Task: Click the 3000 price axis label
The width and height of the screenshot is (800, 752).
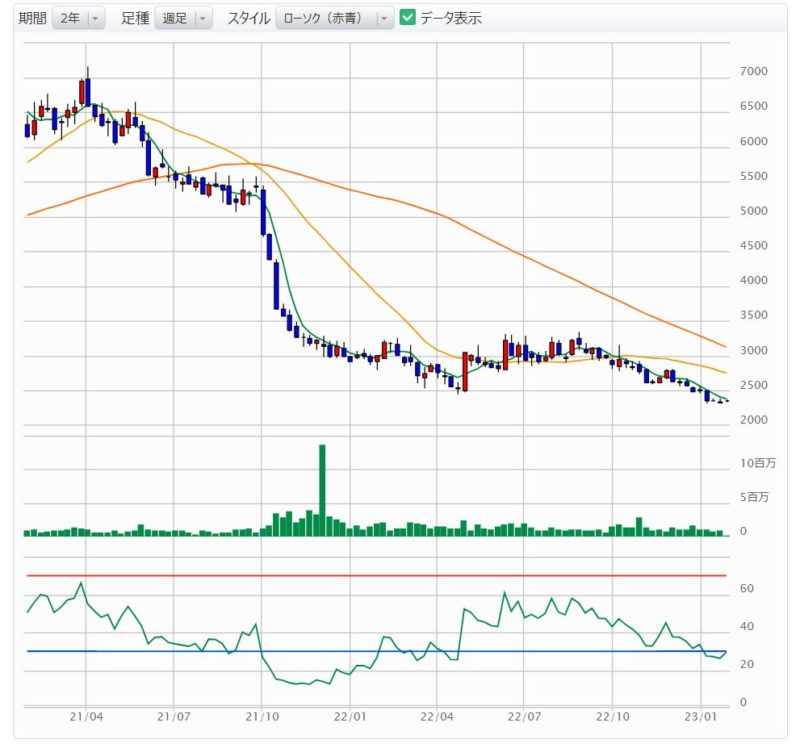Action: click(x=754, y=350)
